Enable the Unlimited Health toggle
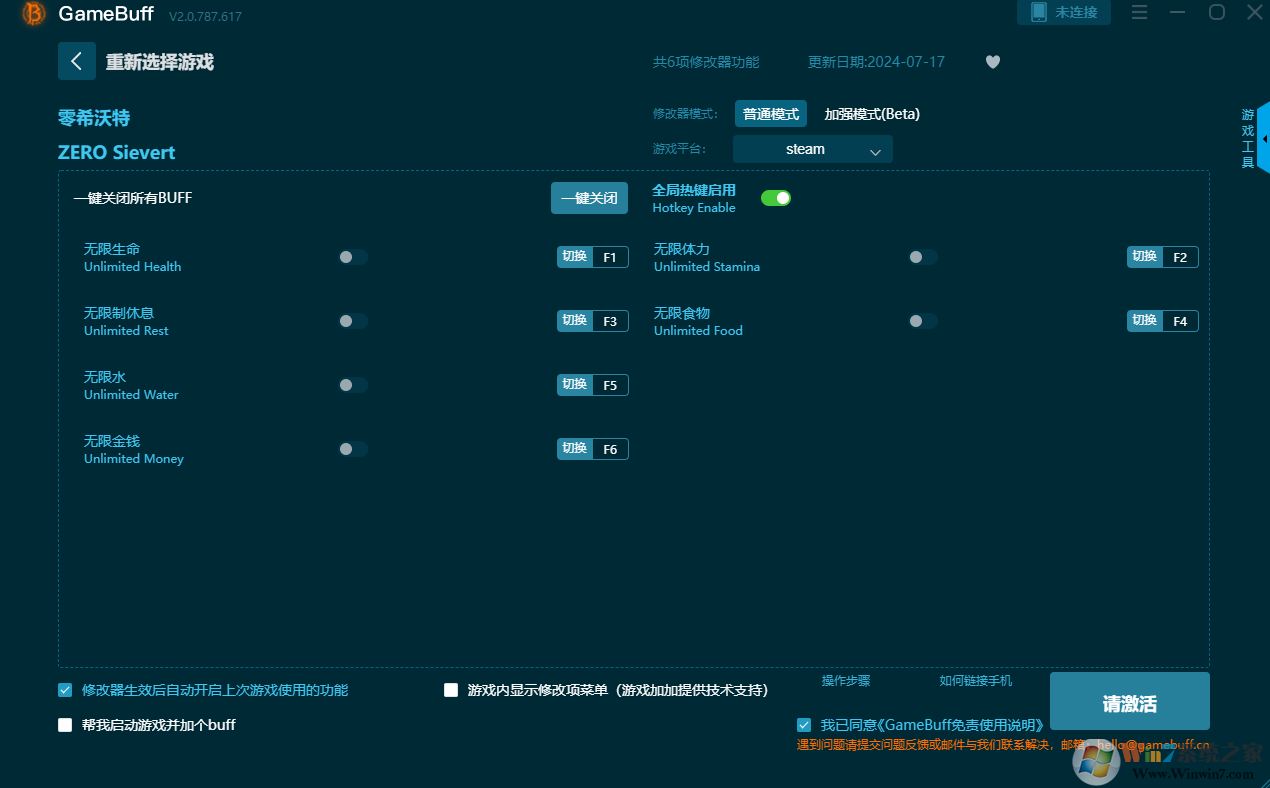Image resolution: width=1270 pixels, height=788 pixels. pyautogui.click(x=353, y=257)
